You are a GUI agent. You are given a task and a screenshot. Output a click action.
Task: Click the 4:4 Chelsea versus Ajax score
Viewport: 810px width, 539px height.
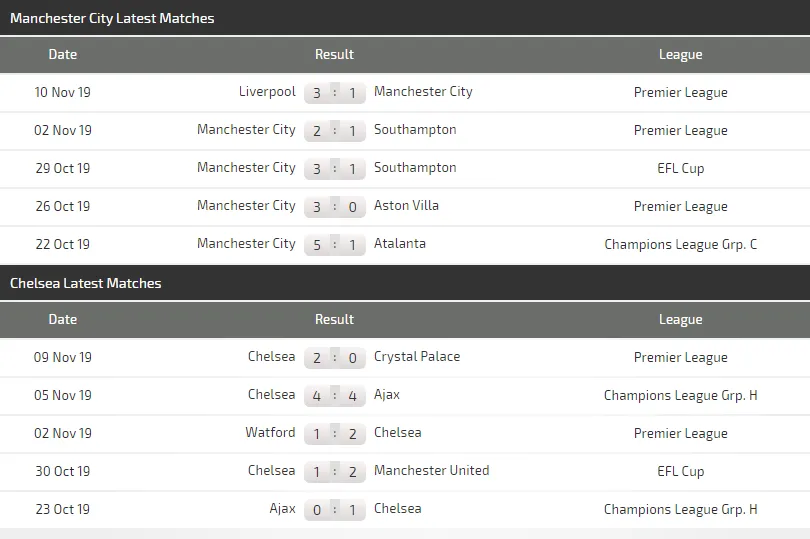point(335,396)
